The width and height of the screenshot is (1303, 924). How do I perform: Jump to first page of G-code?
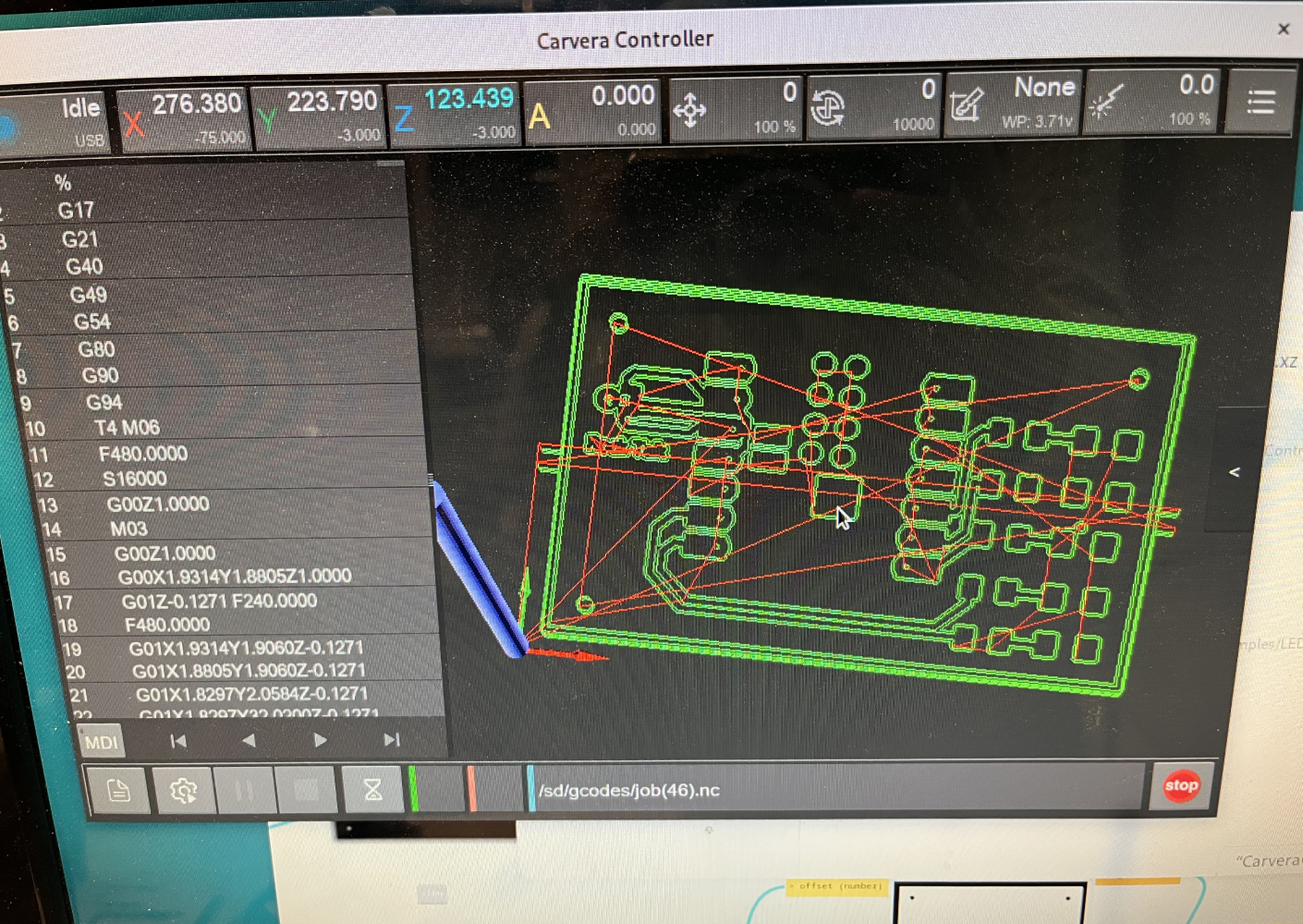[x=178, y=741]
